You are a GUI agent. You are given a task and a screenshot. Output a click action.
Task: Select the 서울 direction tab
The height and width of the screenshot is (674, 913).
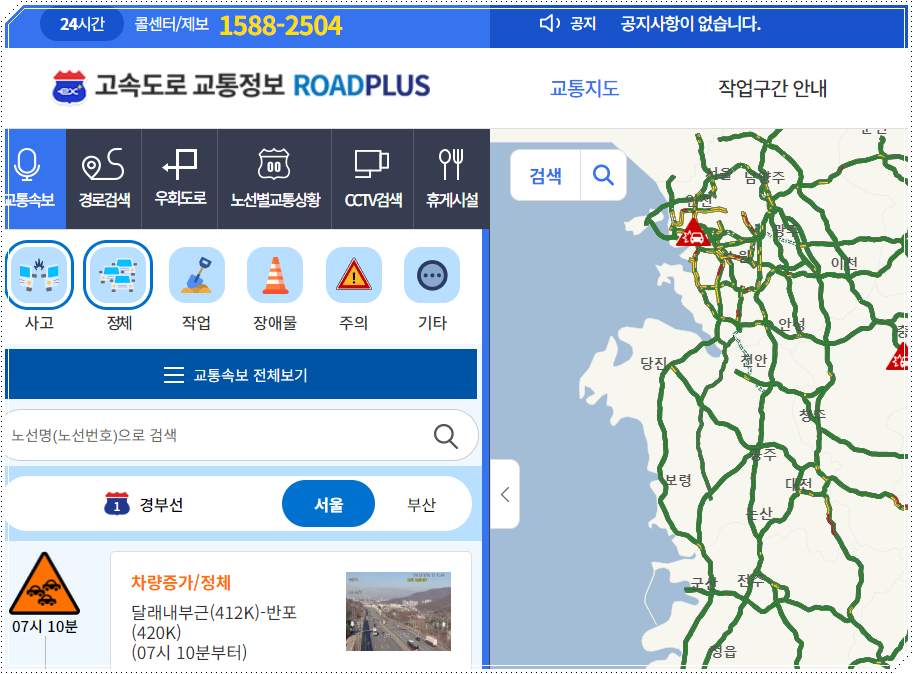click(328, 504)
